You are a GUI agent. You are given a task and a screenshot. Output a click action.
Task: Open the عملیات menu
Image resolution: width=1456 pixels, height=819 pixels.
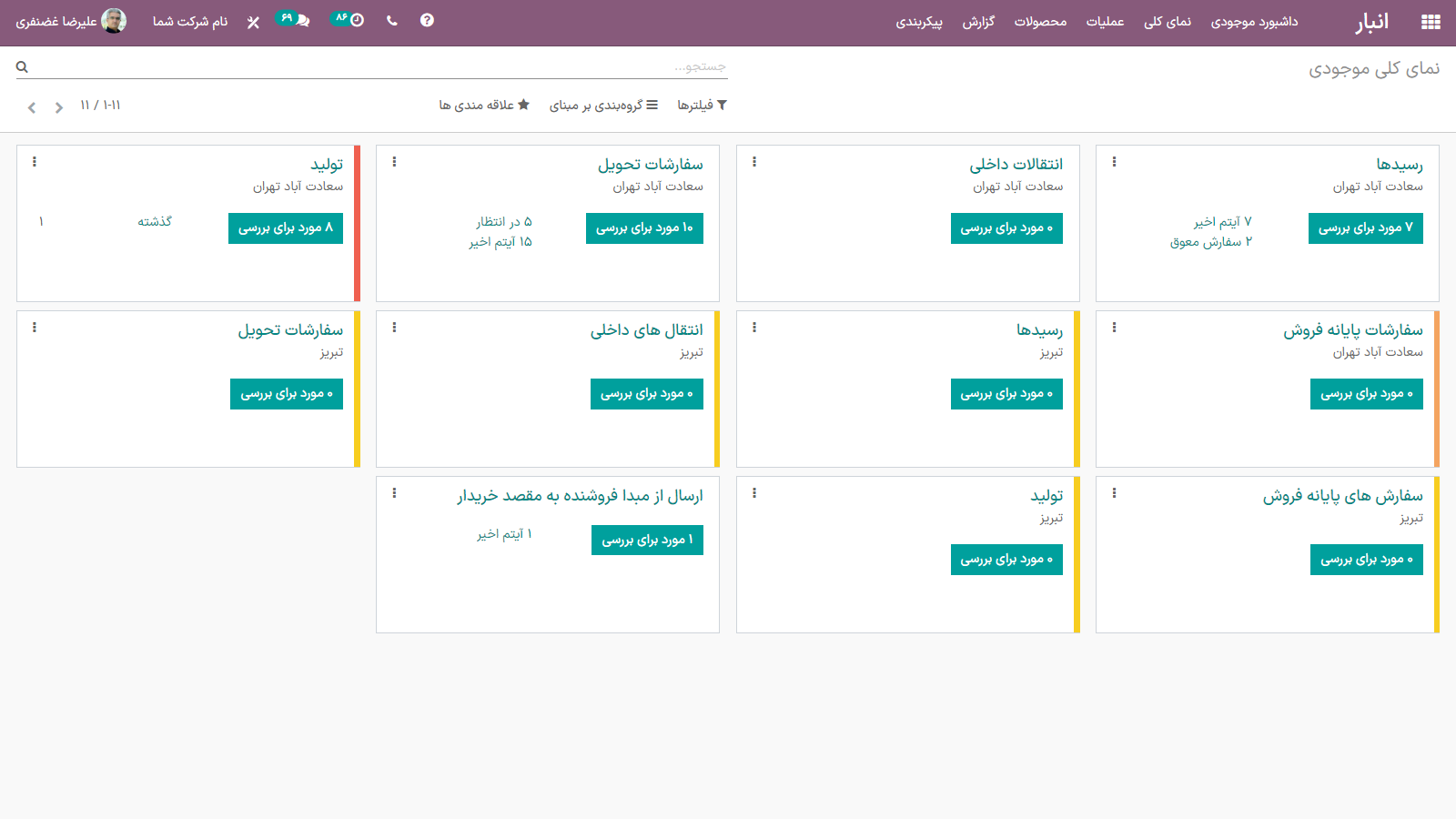coord(1105,22)
